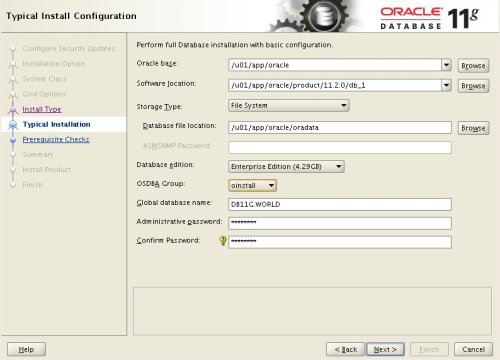This screenshot has height=360, width=500.
Task: Expand the Database edition dropdown
Action: tap(286, 166)
